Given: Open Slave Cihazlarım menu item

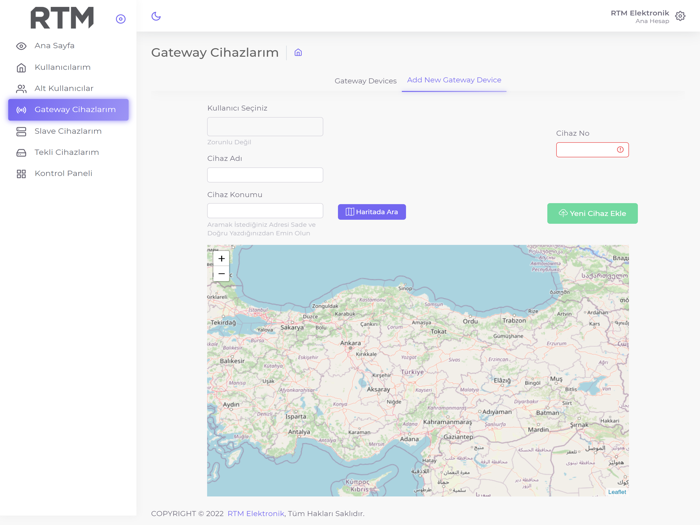Looking at the screenshot, I should (x=68, y=131).
